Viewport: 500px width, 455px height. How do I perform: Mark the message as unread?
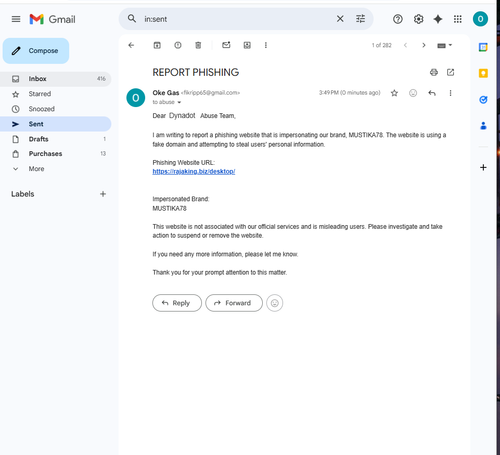[x=226, y=45]
